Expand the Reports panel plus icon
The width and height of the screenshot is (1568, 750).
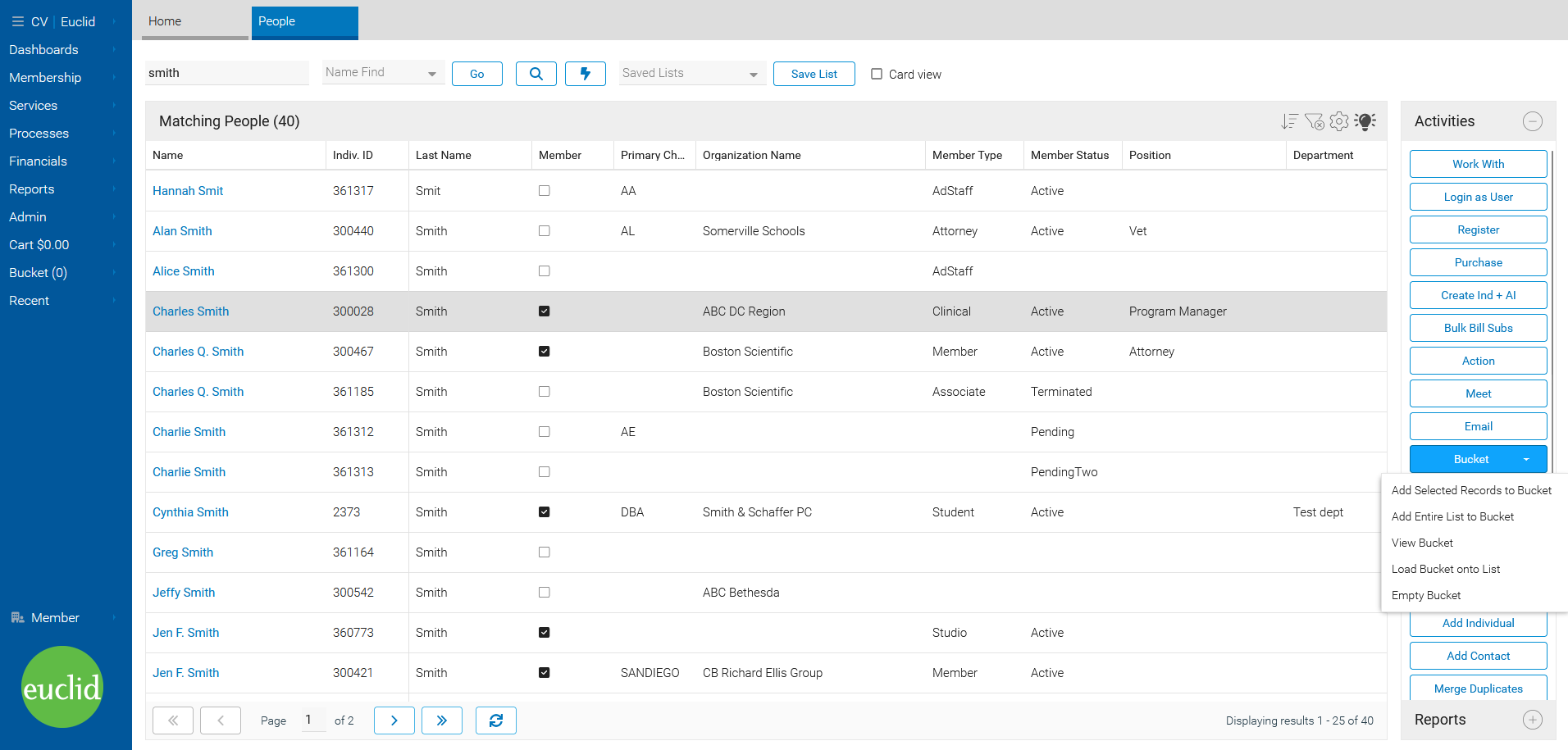(1533, 720)
